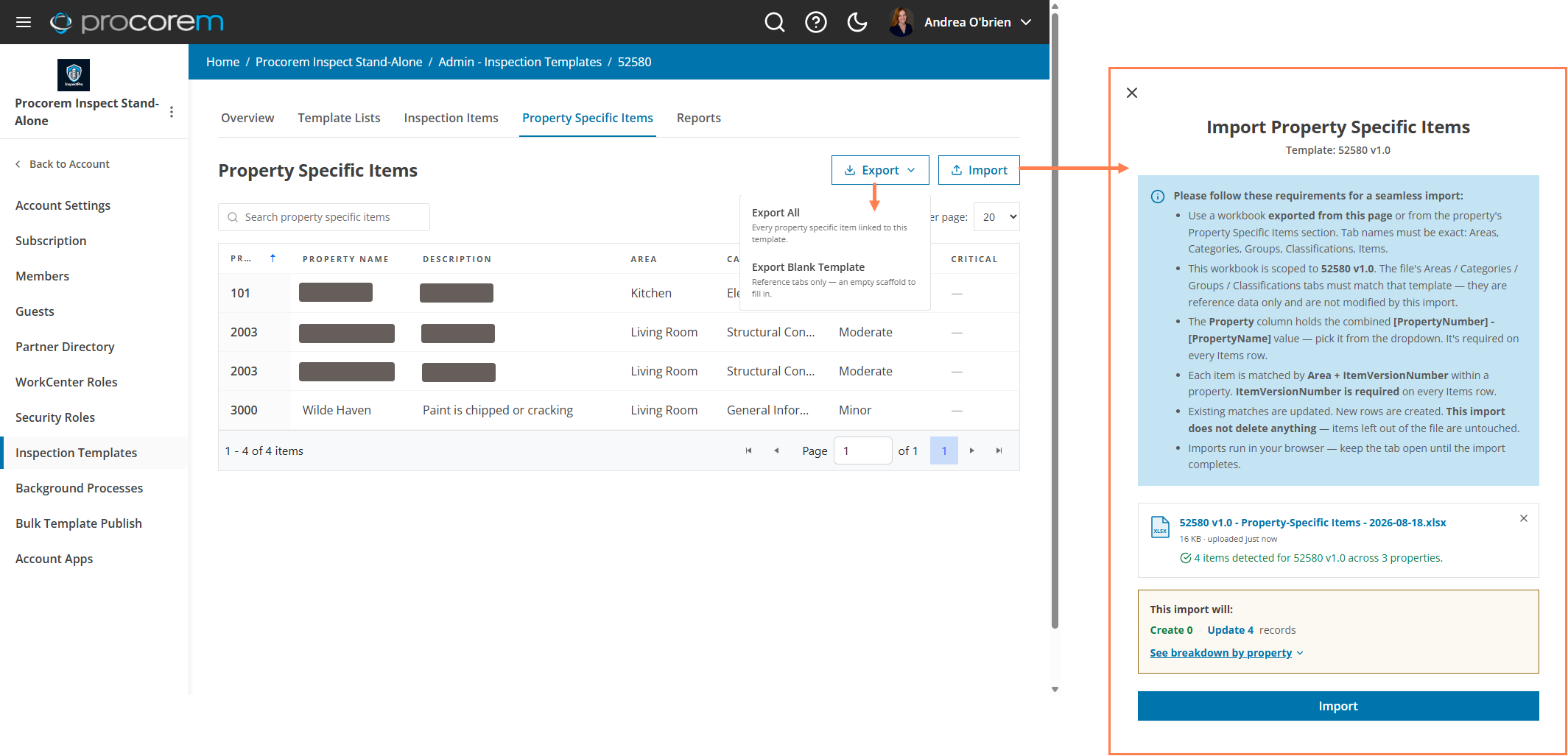
Task: Open the account three-dot options menu
Action: tap(172, 112)
